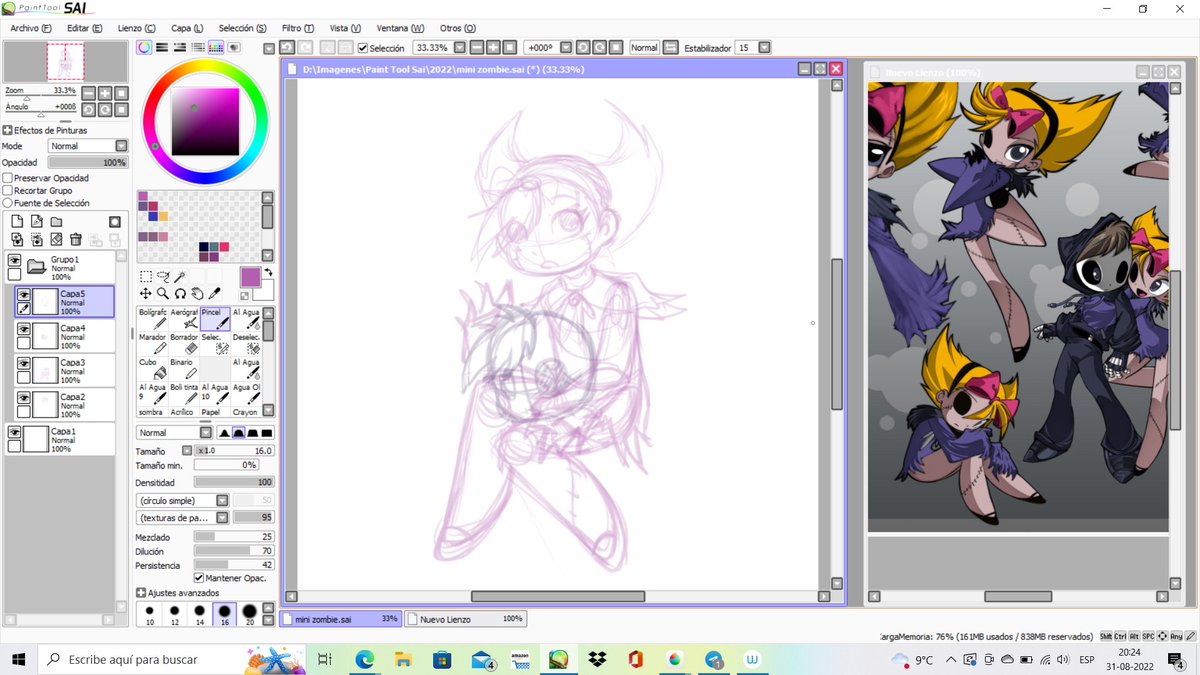This screenshot has width=1200, height=675.
Task: Select the Zoom magnifier tool
Action: click(163, 294)
